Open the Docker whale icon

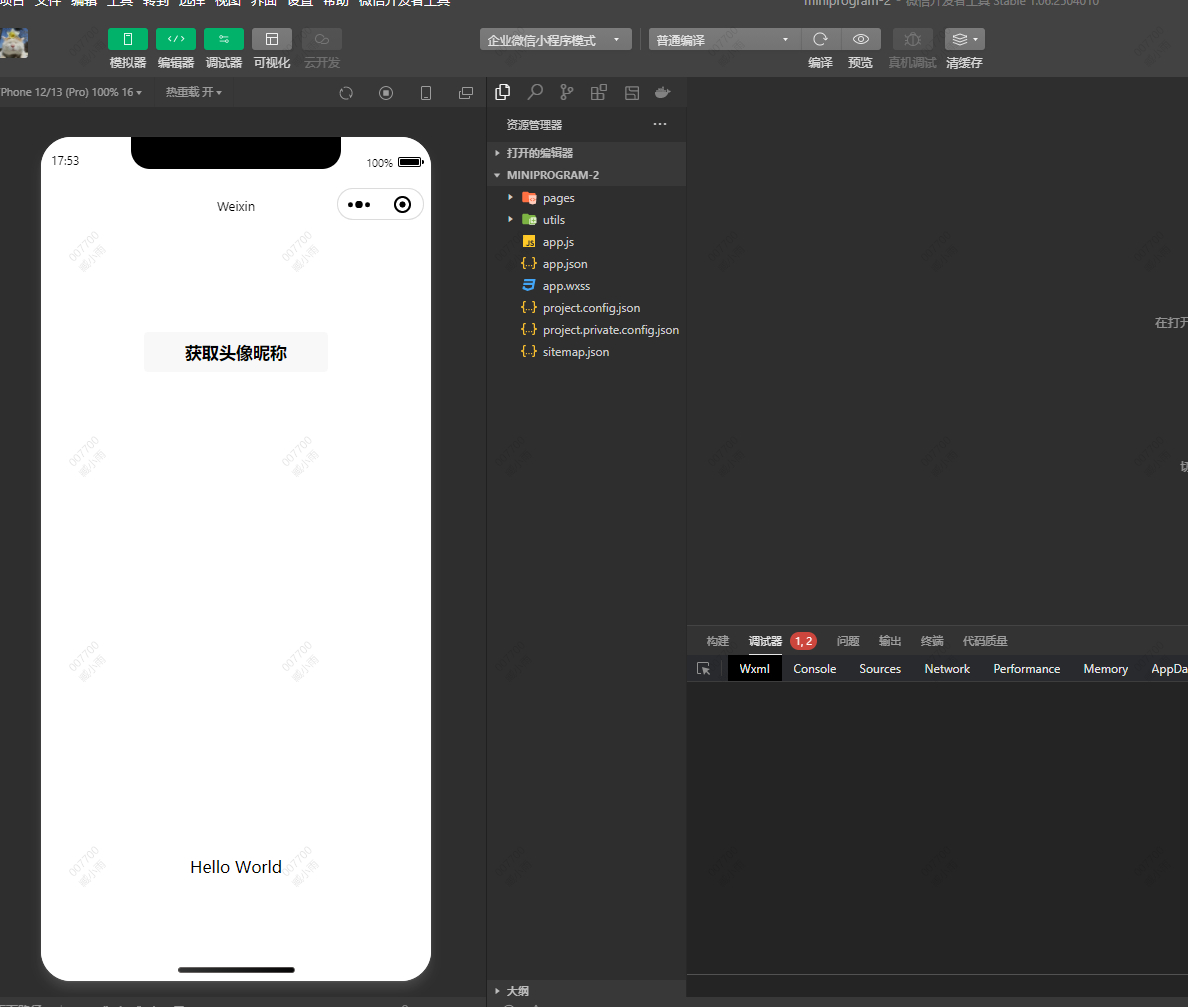coord(663,92)
